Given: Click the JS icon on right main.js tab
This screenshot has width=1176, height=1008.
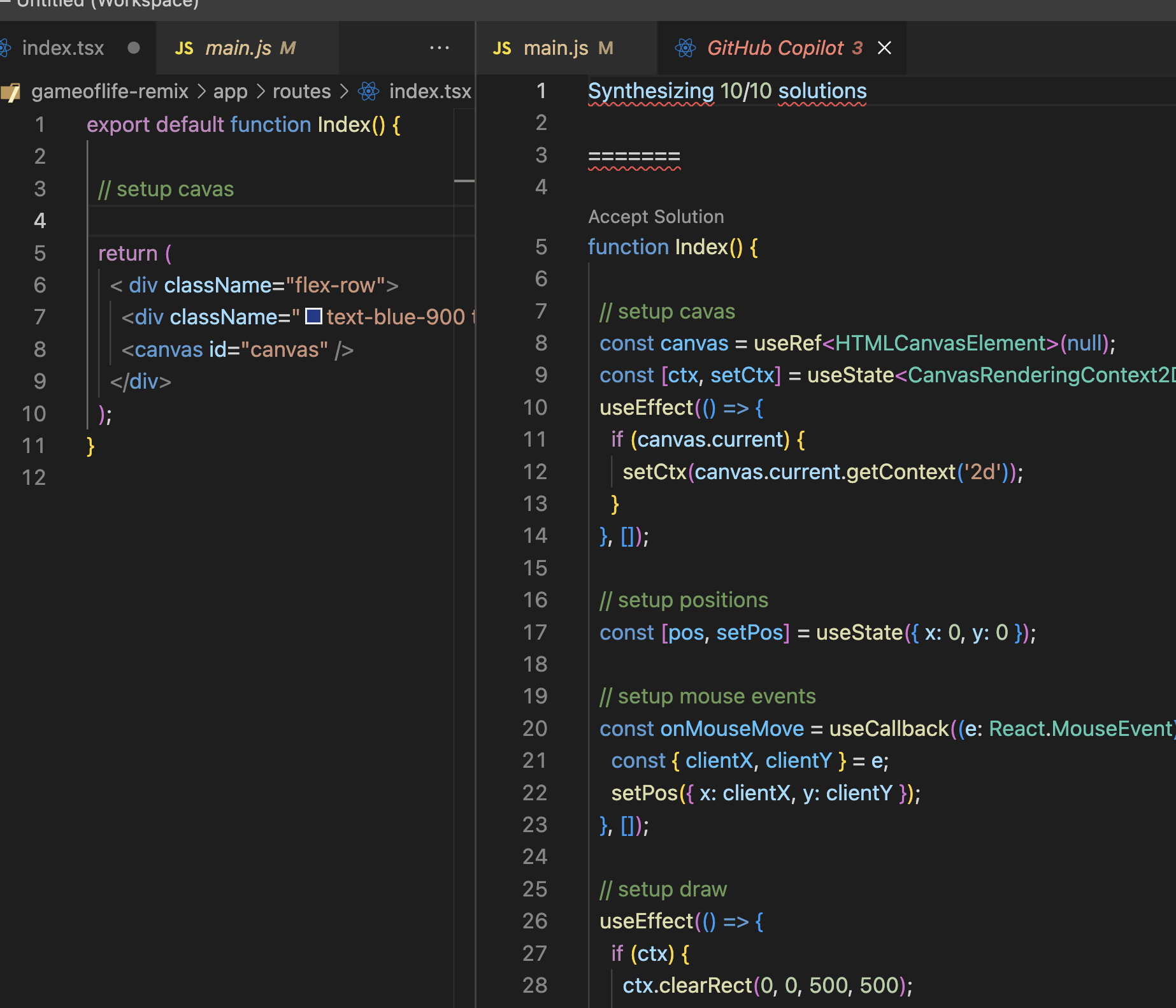Looking at the screenshot, I should [502, 48].
